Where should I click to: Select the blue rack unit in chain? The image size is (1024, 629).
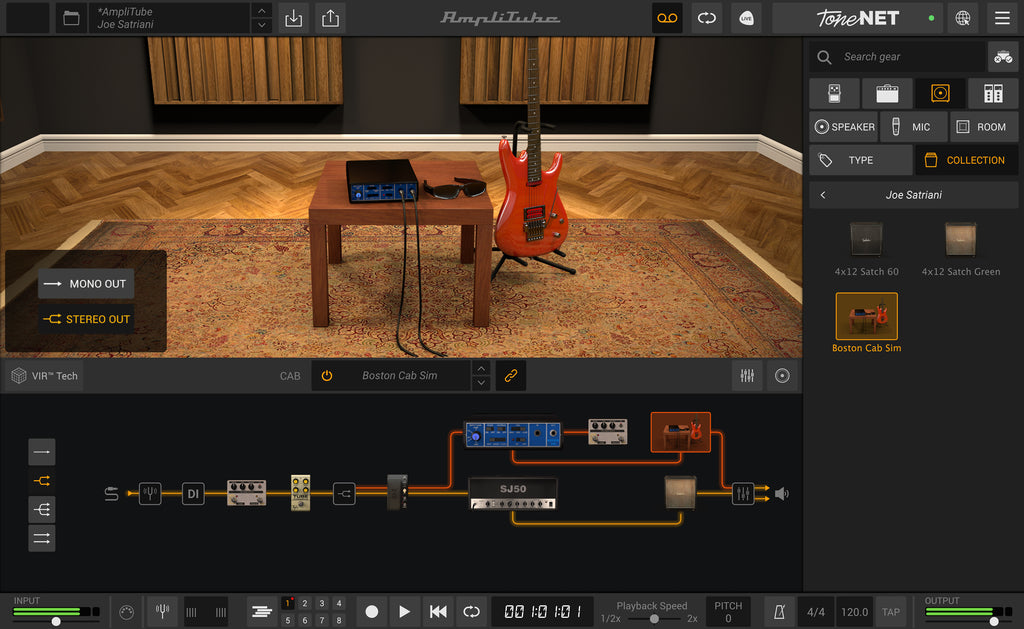tap(513, 434)
